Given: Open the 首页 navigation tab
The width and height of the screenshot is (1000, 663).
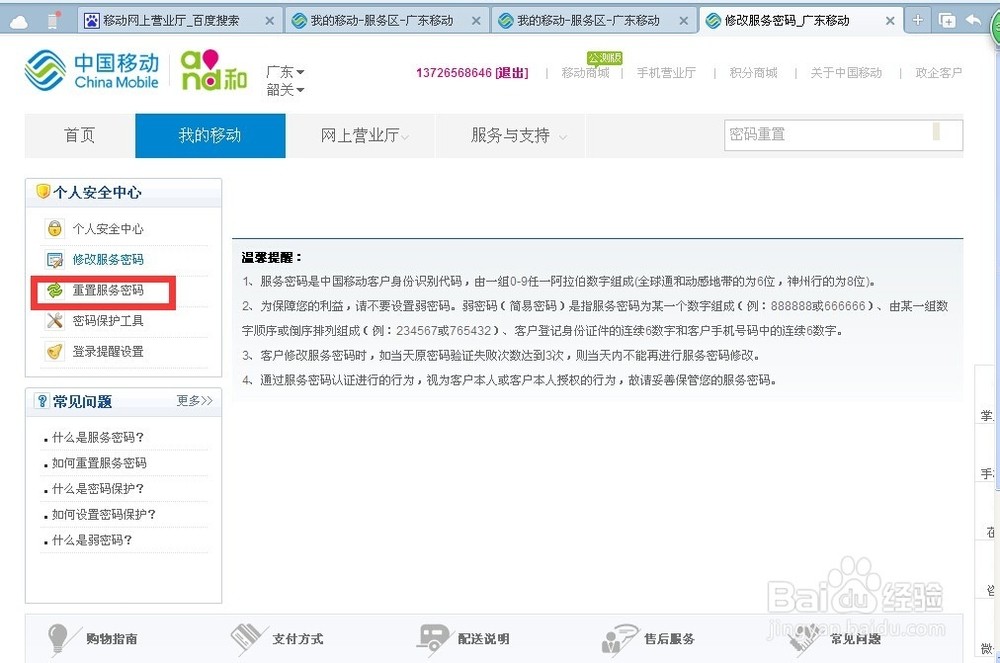Looking at the screenshot, I should point(80,136).
